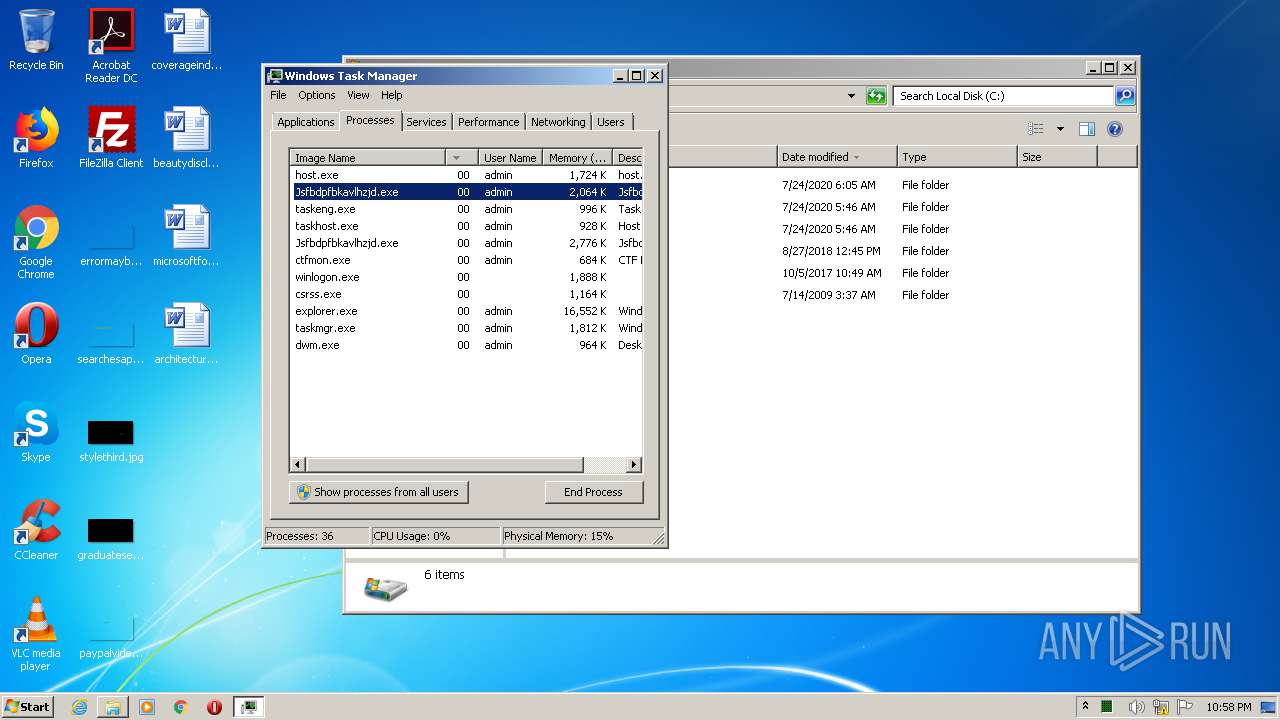The width and height of the screenshot is (1280, 720).
Task: Click process list scroll left arrow
Action: (x=298, y=465)
